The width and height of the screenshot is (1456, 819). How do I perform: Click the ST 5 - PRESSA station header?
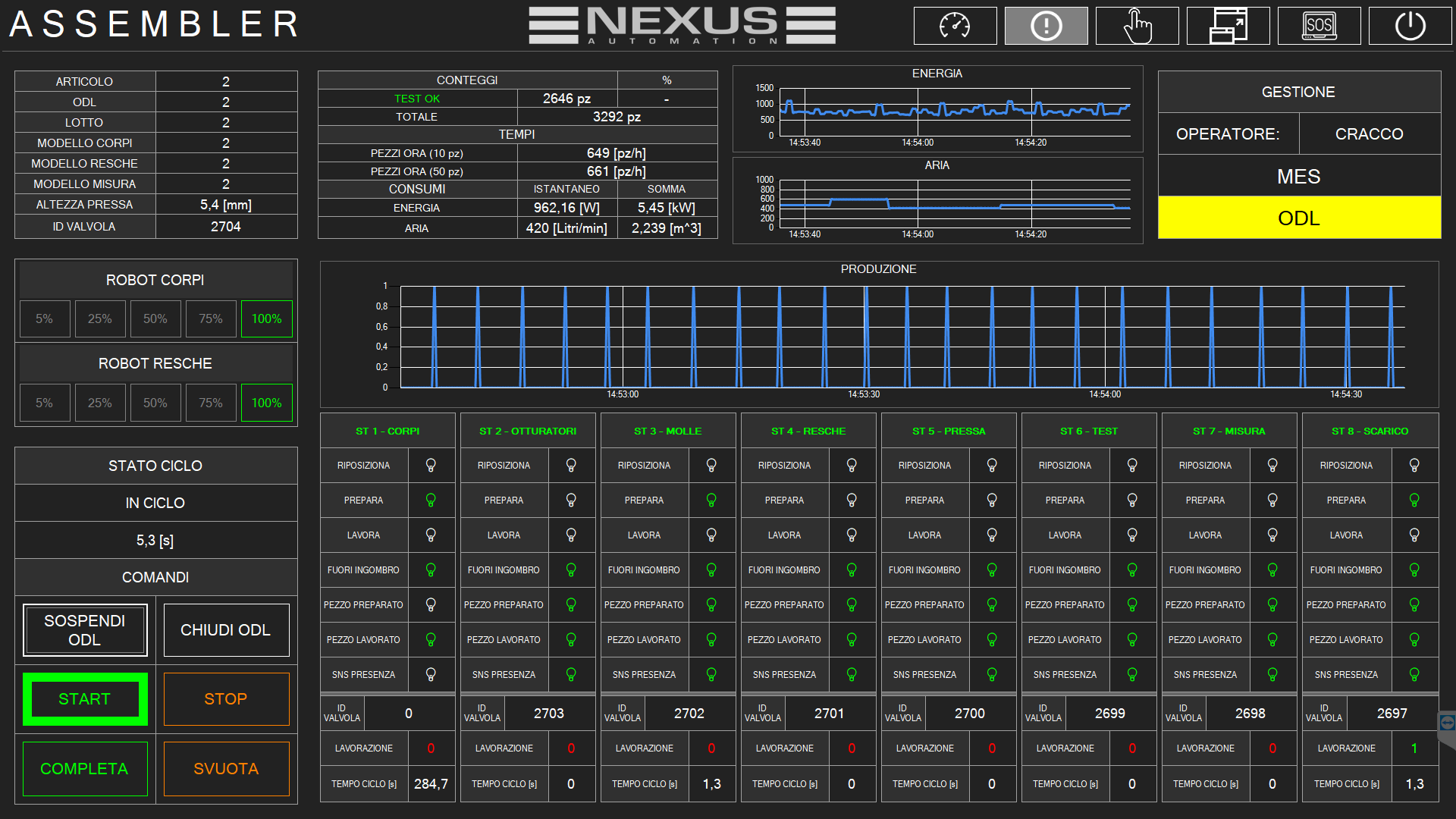[948, 431]
